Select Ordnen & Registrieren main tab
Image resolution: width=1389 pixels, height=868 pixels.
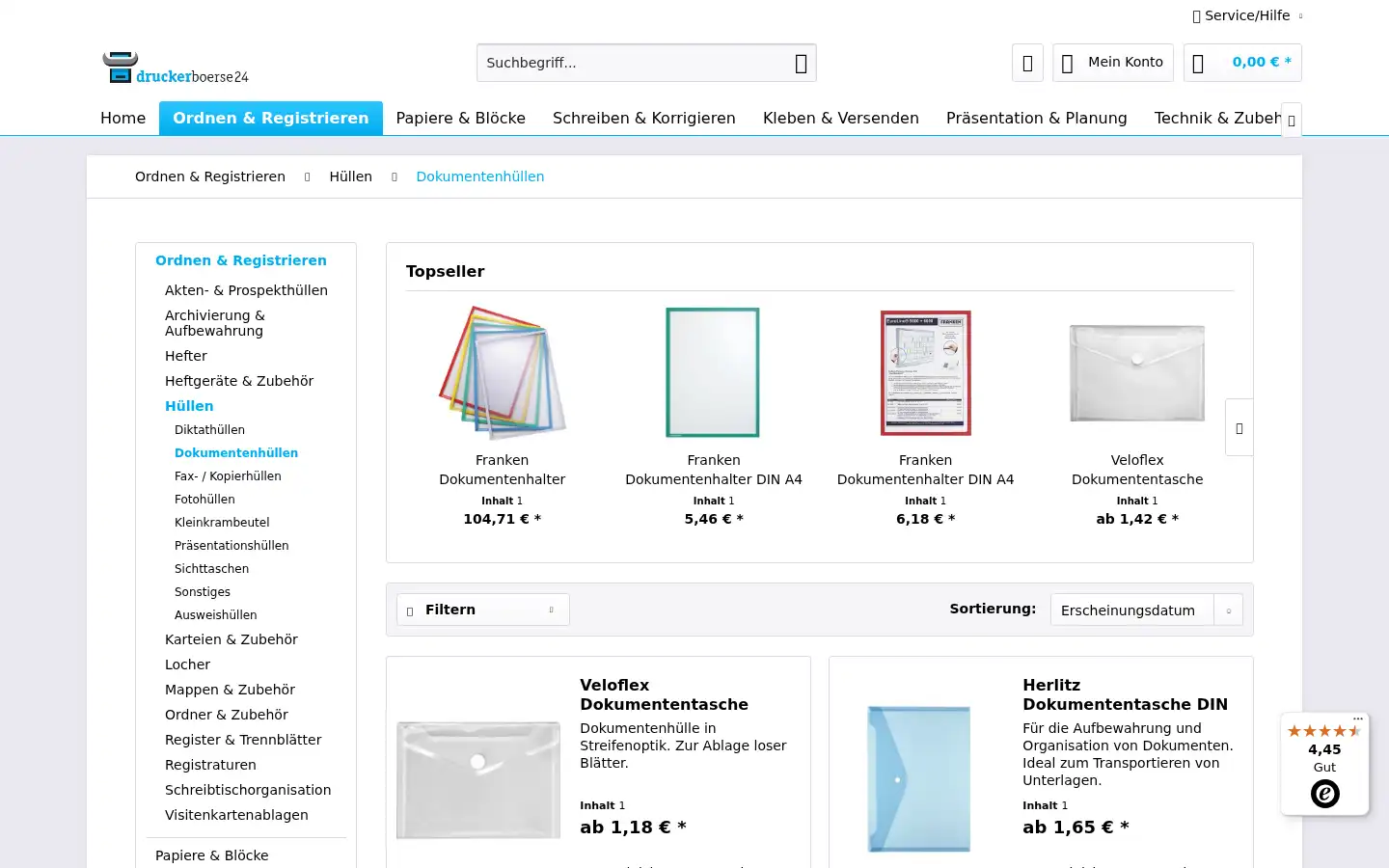pos(271,118)
